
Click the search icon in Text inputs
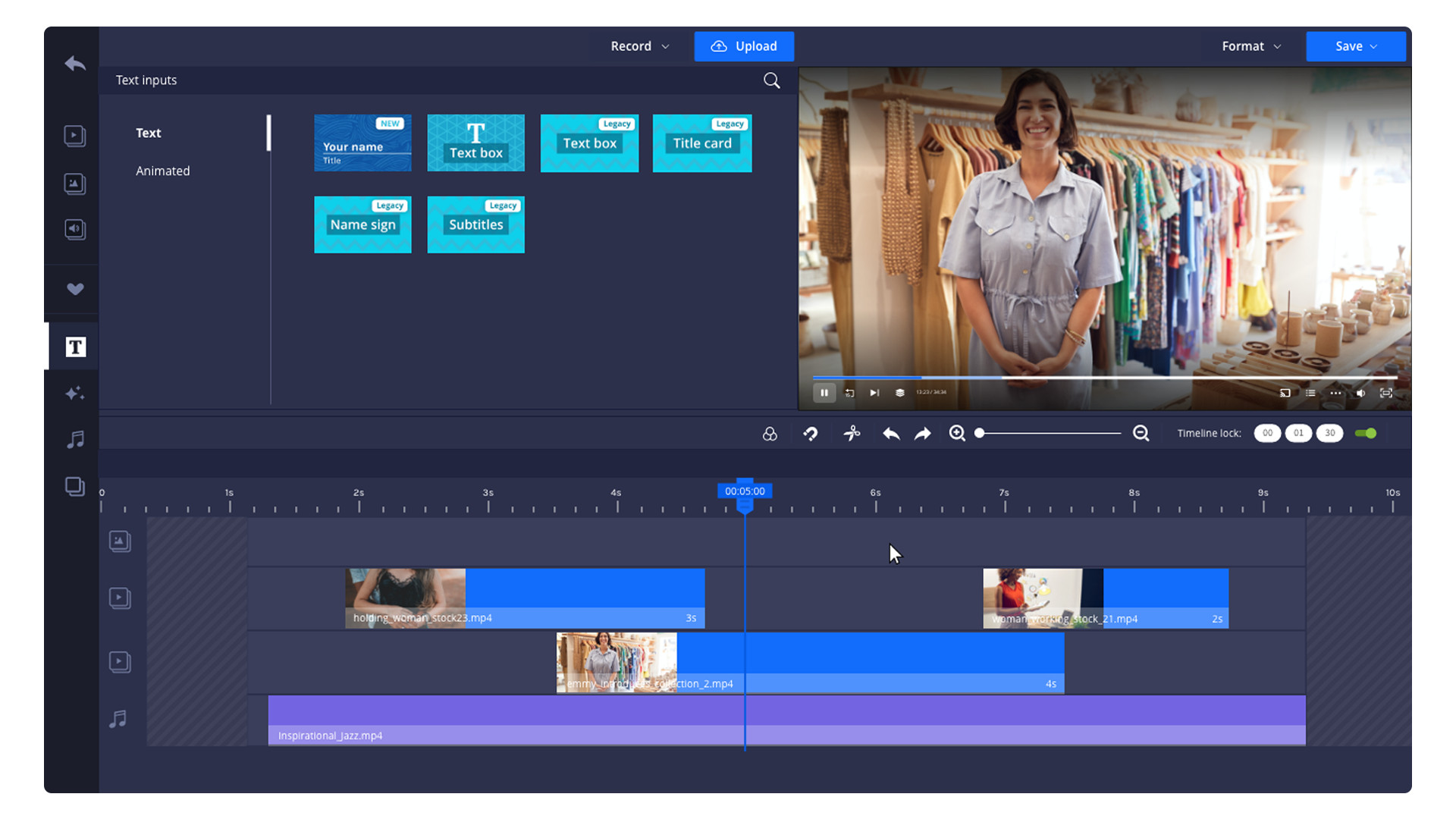coord(771,80)
